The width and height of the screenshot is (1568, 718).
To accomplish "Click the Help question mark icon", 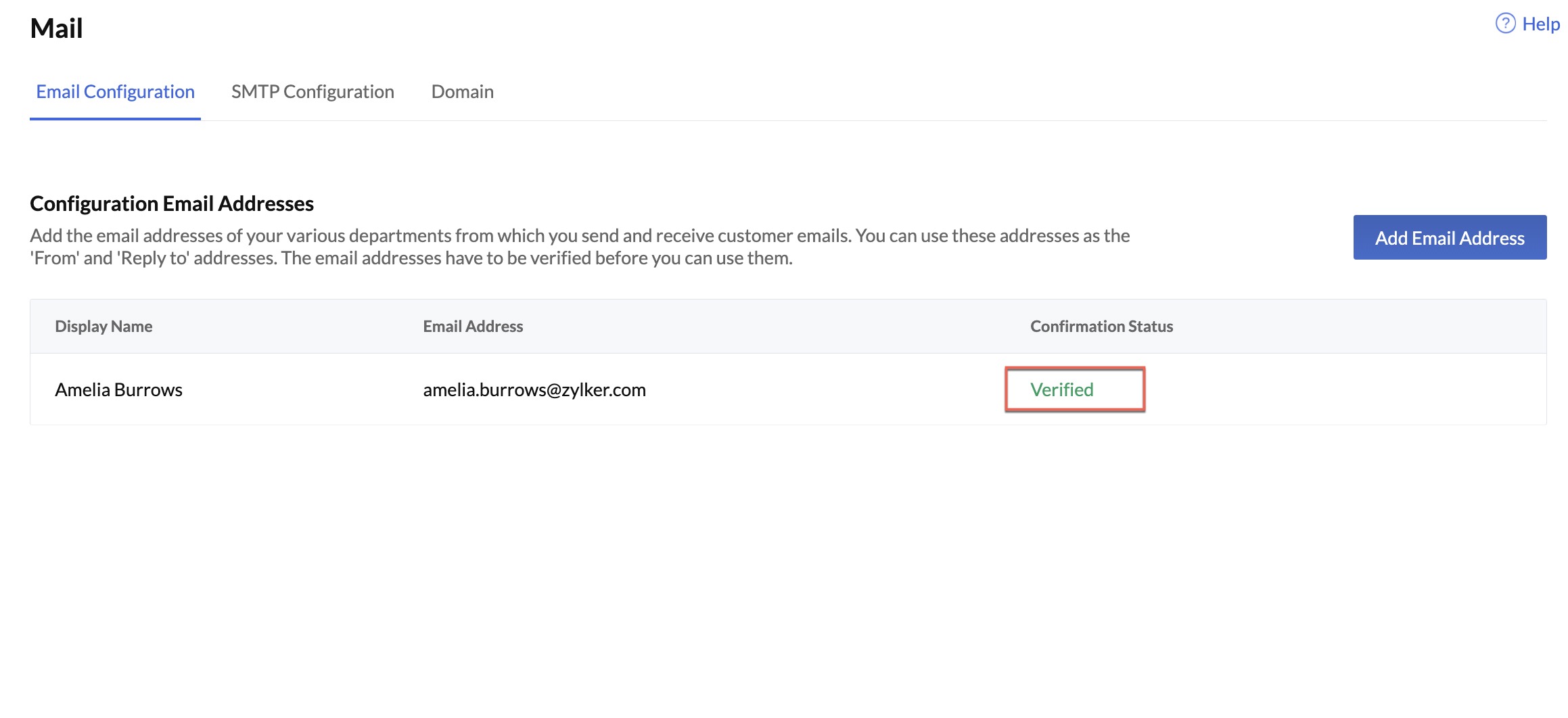I will [x=1505, y=24].
